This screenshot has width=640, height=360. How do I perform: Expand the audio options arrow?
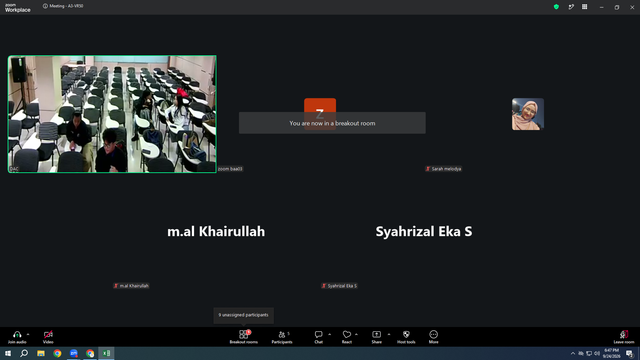pyautogui.click(x=28, y=334)
